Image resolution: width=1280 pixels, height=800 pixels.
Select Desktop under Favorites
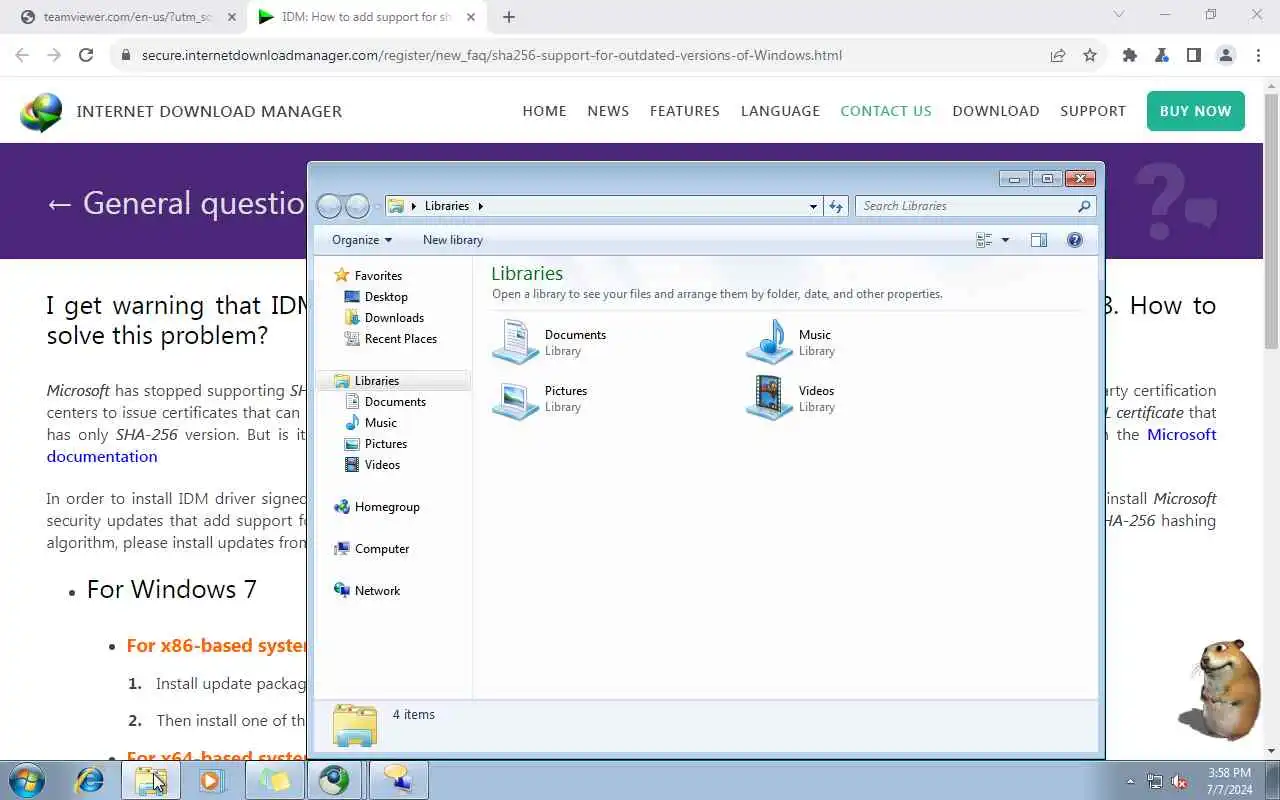click(386, 297)
